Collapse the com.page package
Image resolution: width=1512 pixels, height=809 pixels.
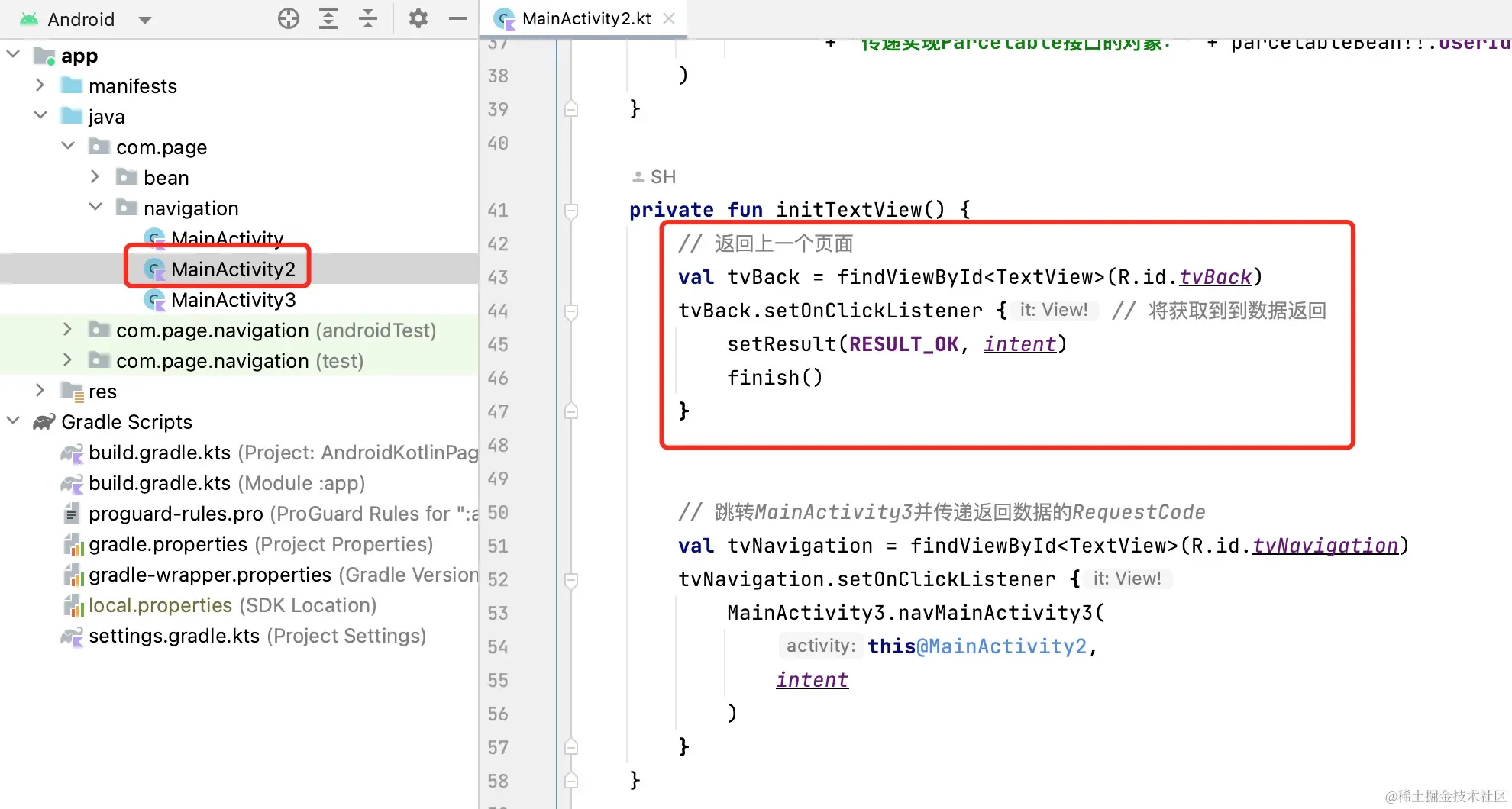68,146
